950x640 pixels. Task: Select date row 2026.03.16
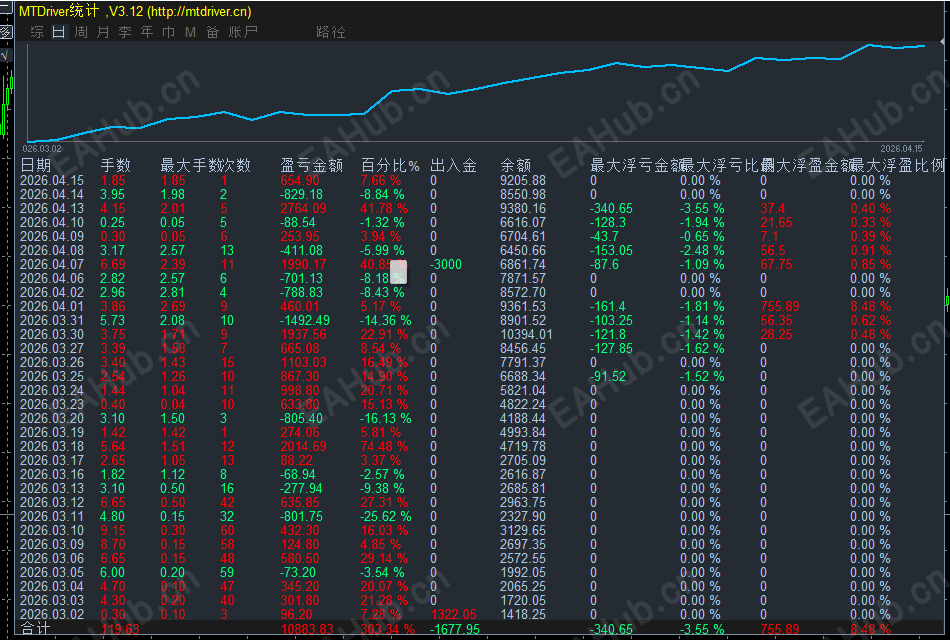click(x=51, y=475)
